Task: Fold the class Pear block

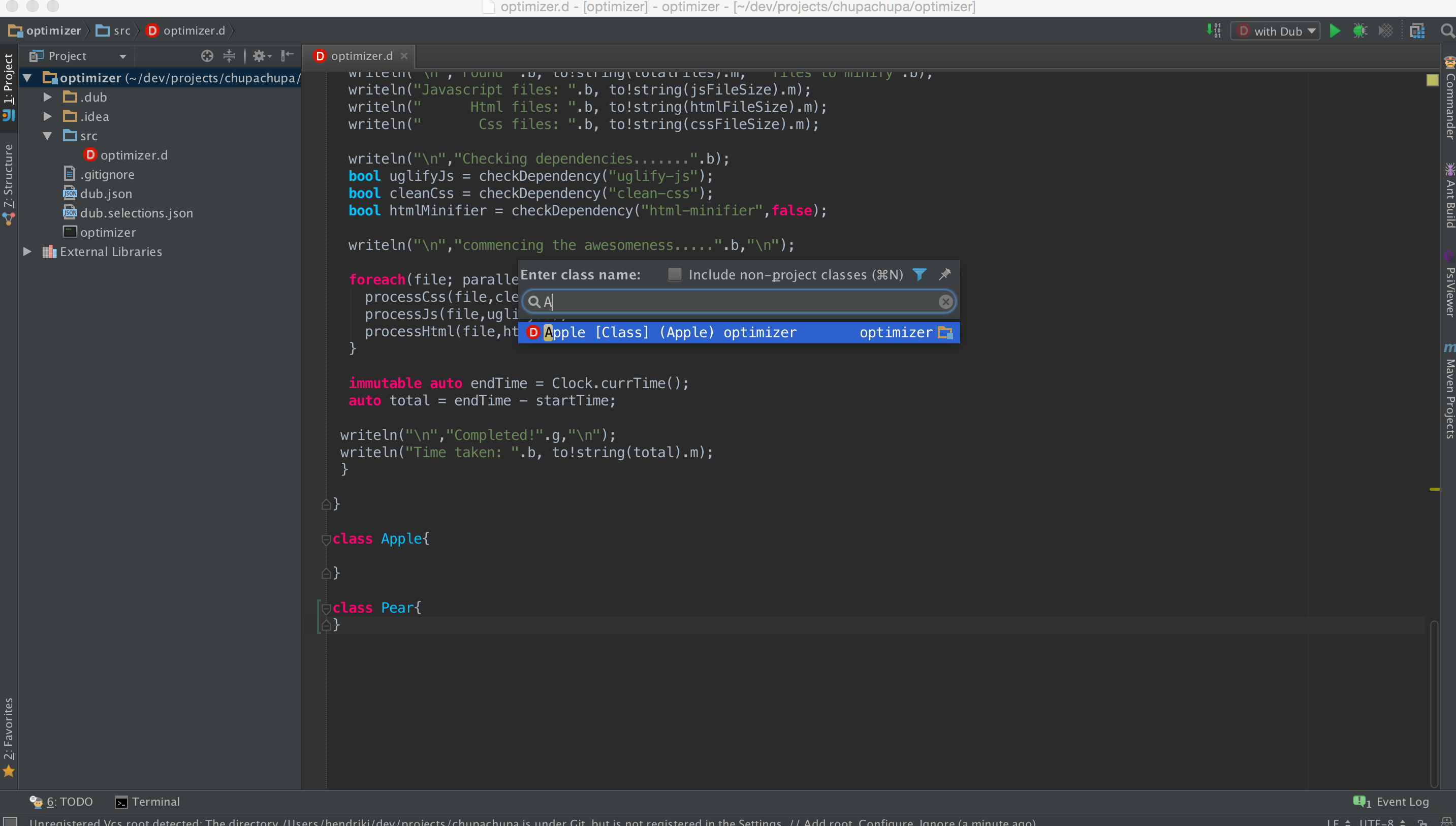Action: click(326, 608)
